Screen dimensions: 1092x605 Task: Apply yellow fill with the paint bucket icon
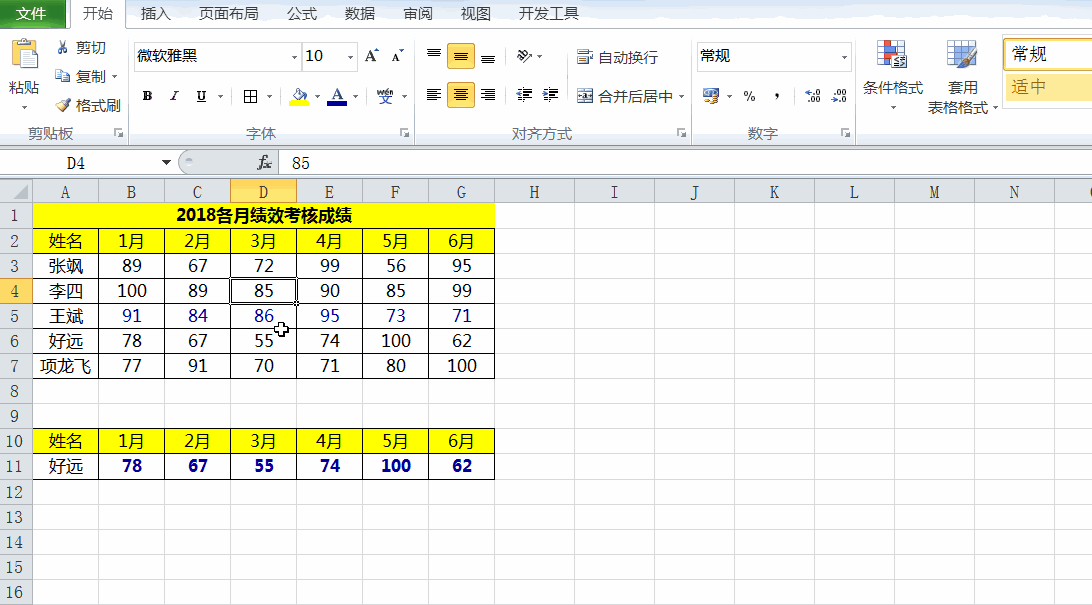(299, 96)
